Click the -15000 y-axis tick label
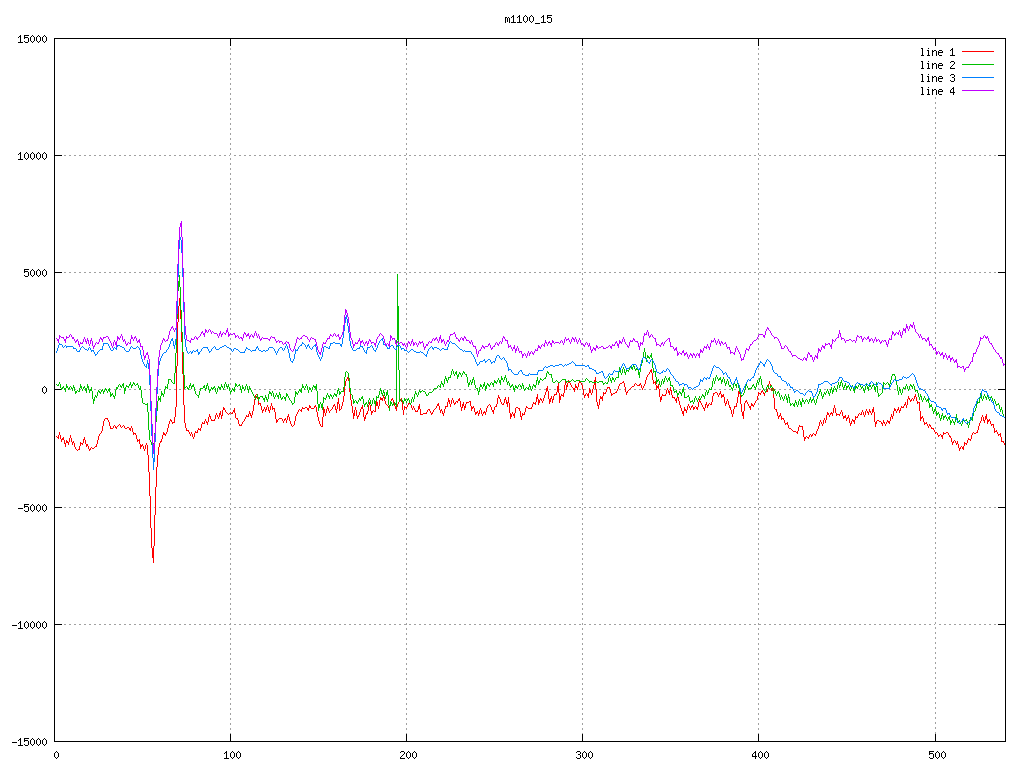 tap(29, 741)
